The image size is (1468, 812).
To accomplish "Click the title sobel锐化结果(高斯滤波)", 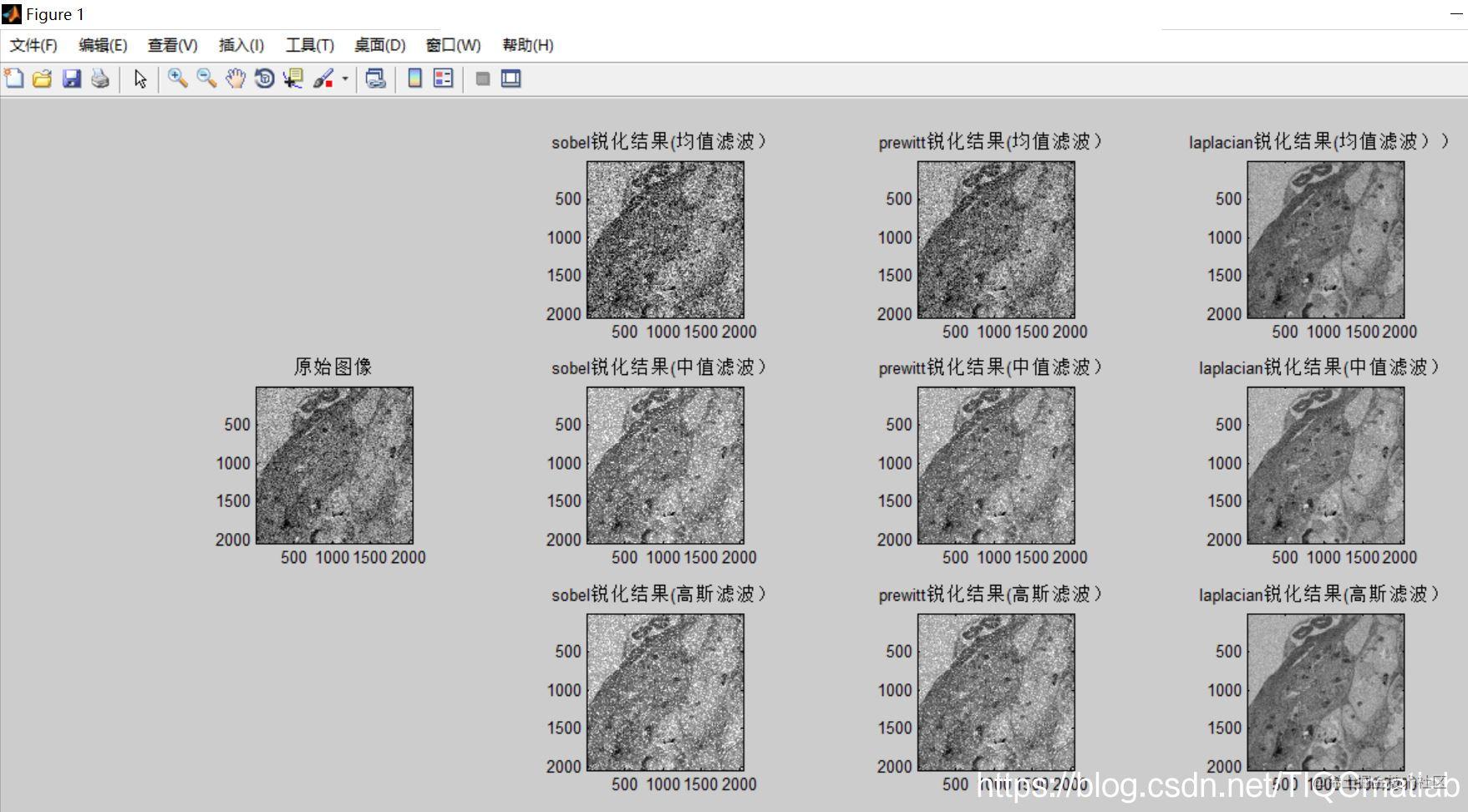I will tap(659, 594).
